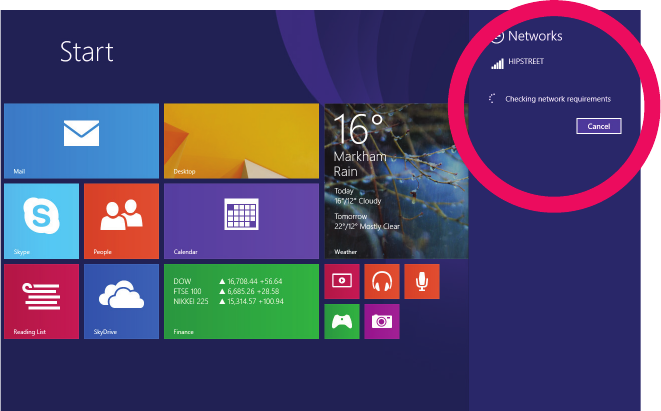Open the Music headphones tile
661x411 pixels.
tap(382, 282)
